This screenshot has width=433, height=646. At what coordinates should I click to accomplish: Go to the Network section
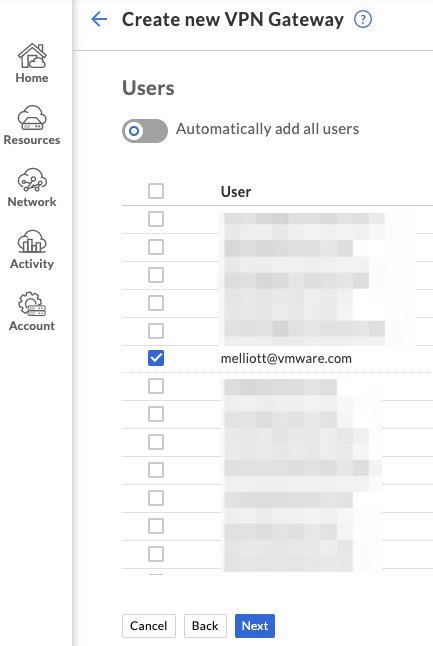click(x=32, y=188)
